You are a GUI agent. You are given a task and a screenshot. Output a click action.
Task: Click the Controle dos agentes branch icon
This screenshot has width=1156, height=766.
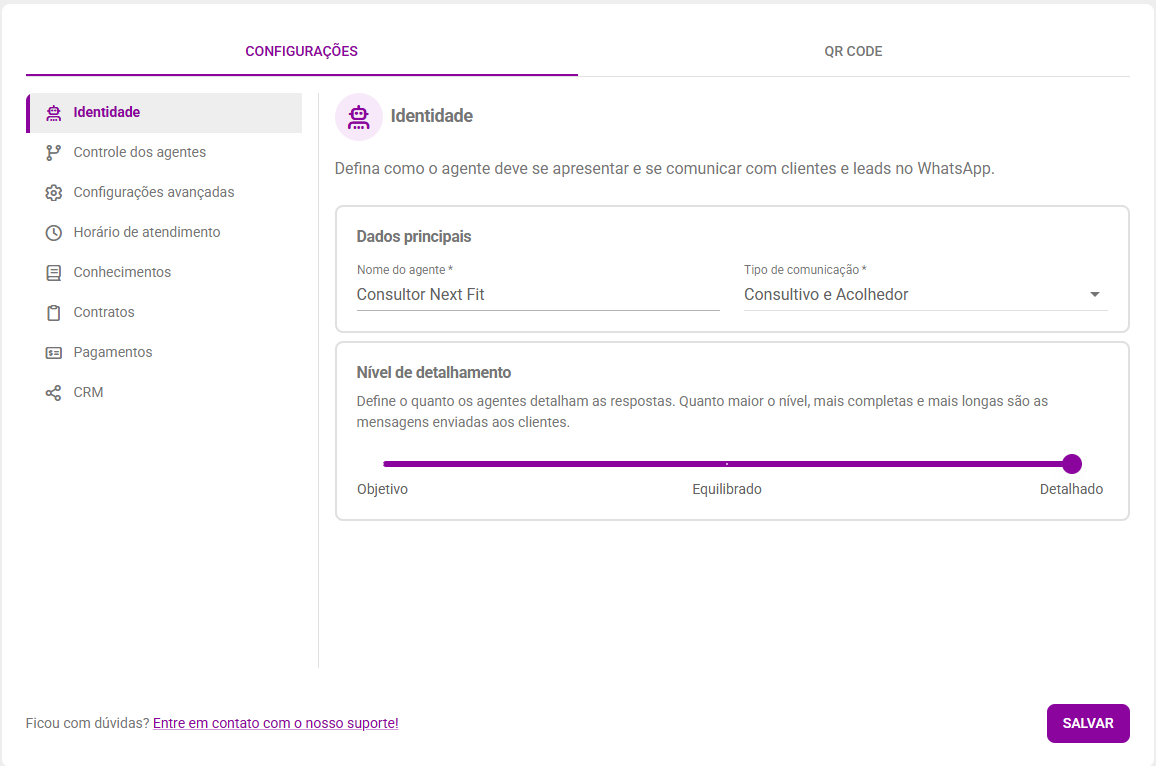[x=53, y=153]
